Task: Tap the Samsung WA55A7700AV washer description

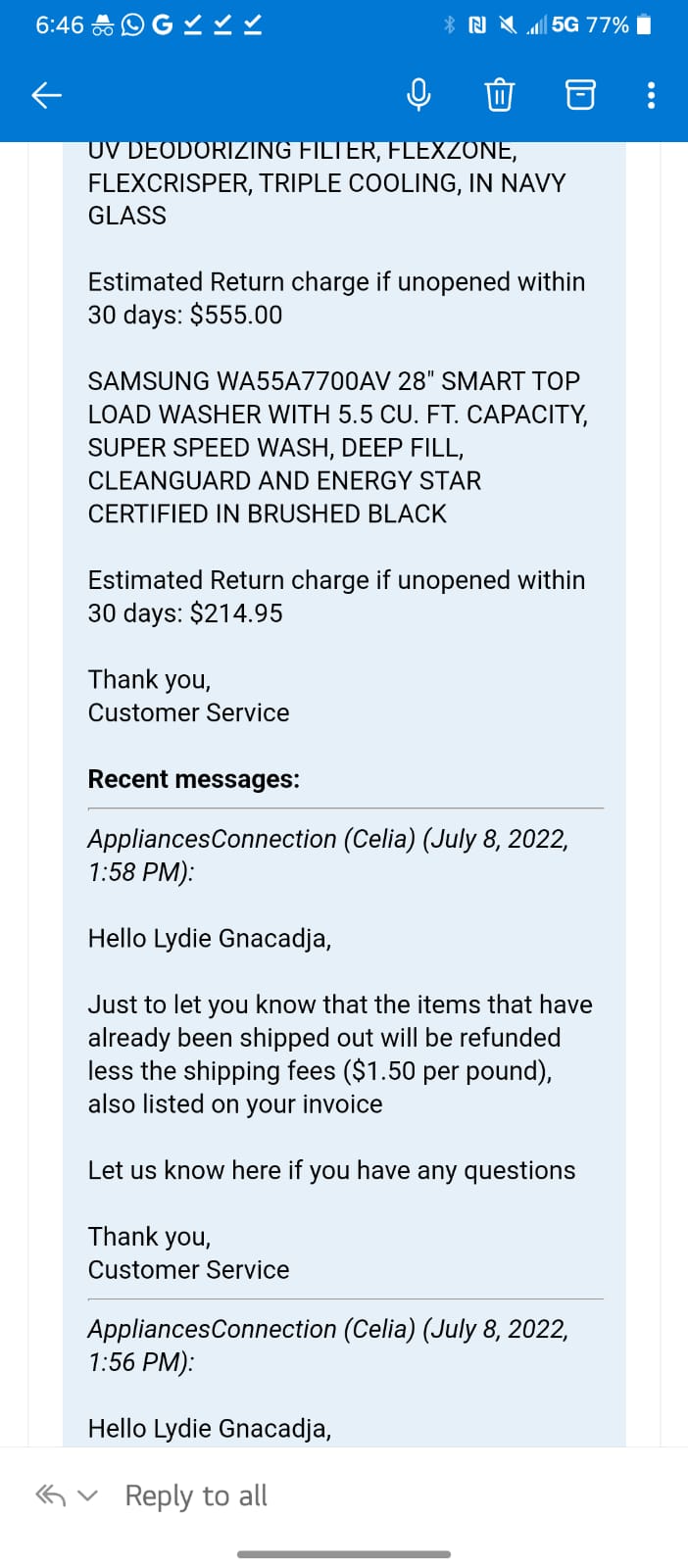Action: [338, 447]
